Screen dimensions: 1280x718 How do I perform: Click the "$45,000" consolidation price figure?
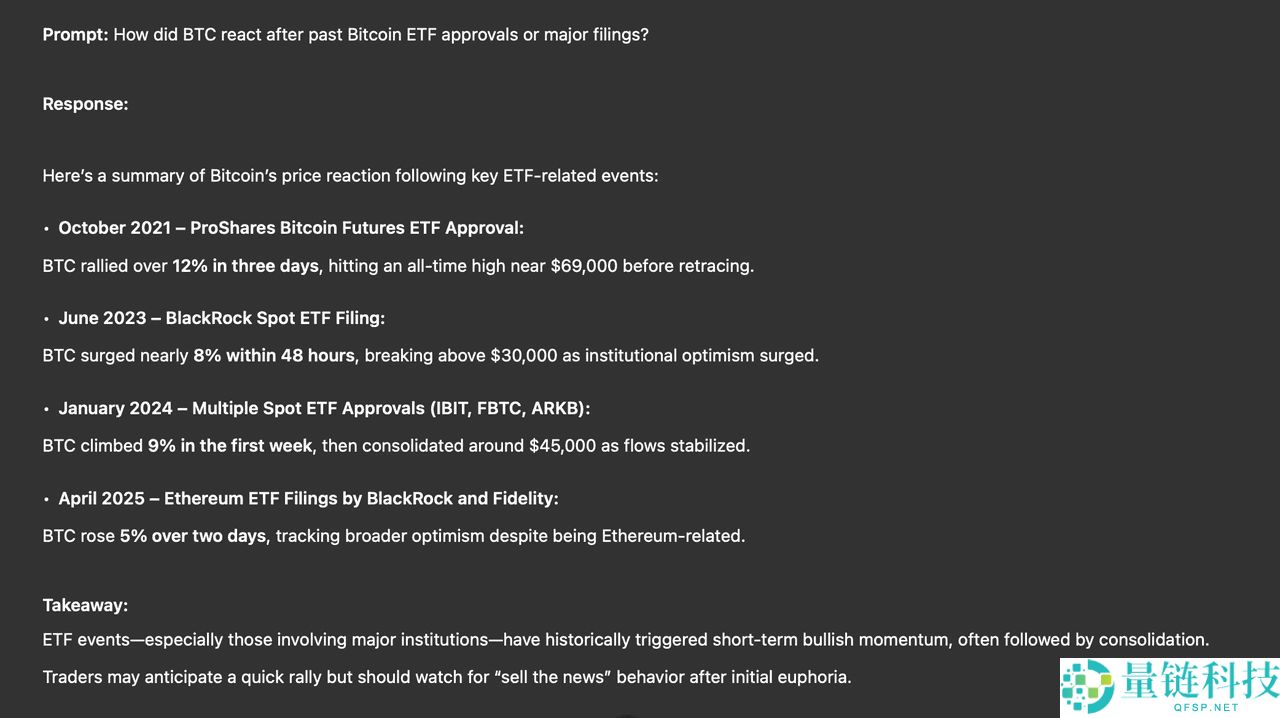[x=562, y=446]
